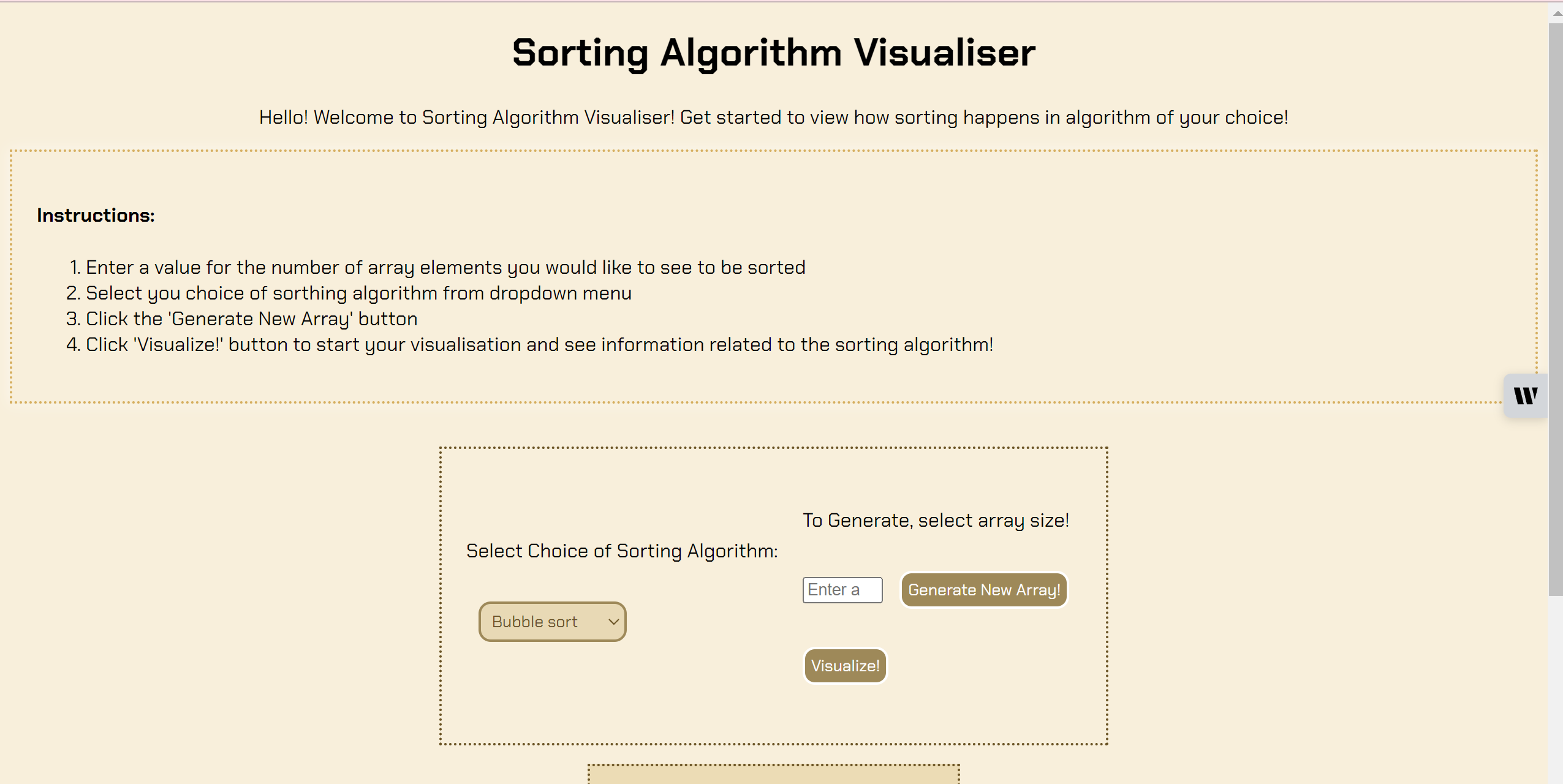The image size is (1563, 784).
Task: Click the W website badge icon
Action: 1526,396
